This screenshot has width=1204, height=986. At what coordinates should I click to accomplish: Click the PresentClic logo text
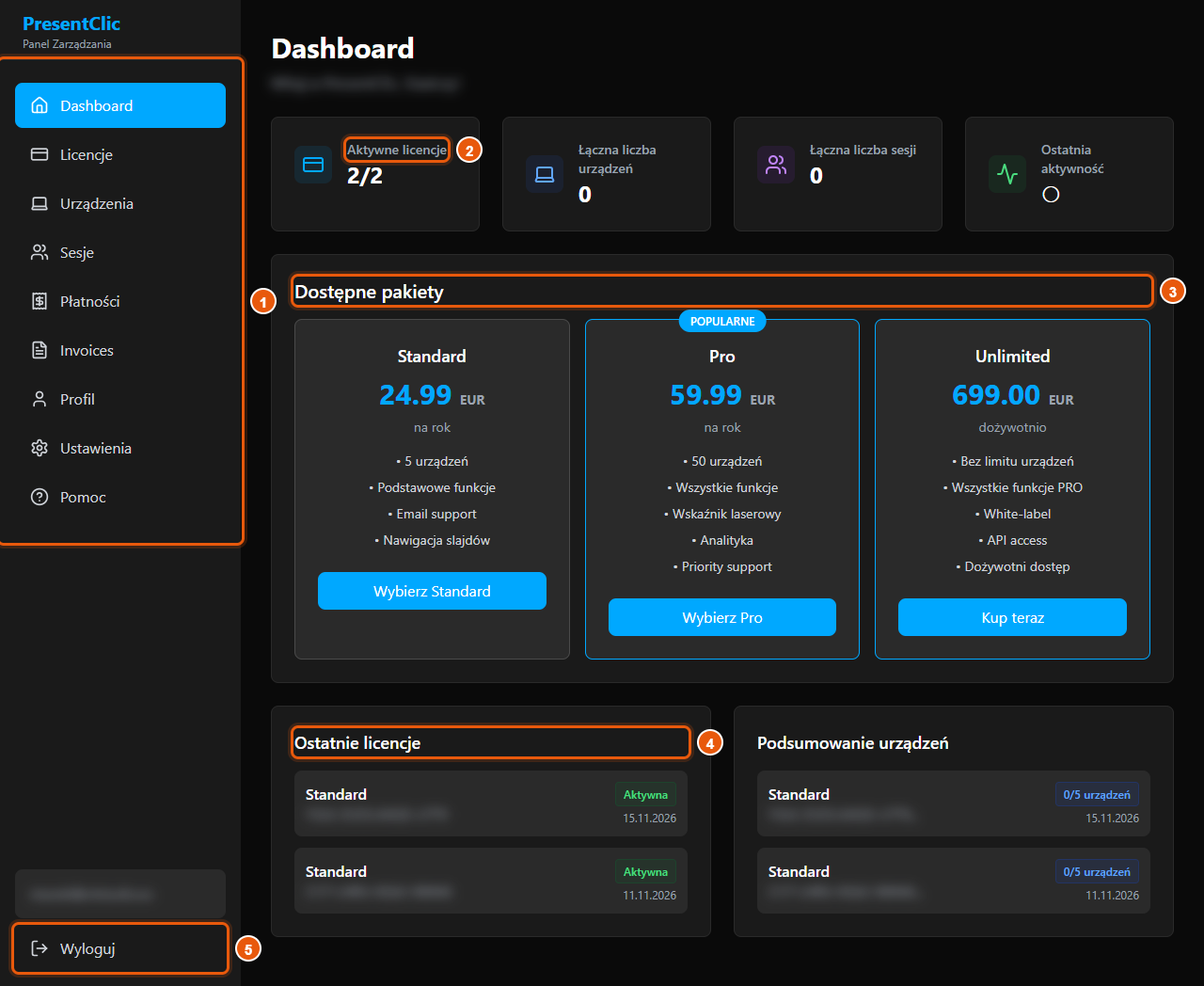71,24
